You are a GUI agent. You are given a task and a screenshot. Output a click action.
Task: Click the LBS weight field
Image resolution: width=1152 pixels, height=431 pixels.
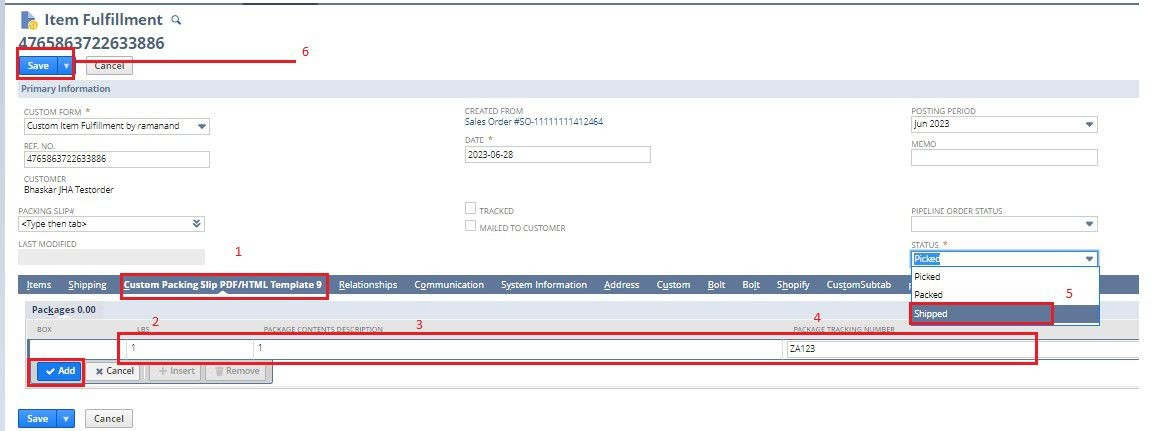[190, 349]
